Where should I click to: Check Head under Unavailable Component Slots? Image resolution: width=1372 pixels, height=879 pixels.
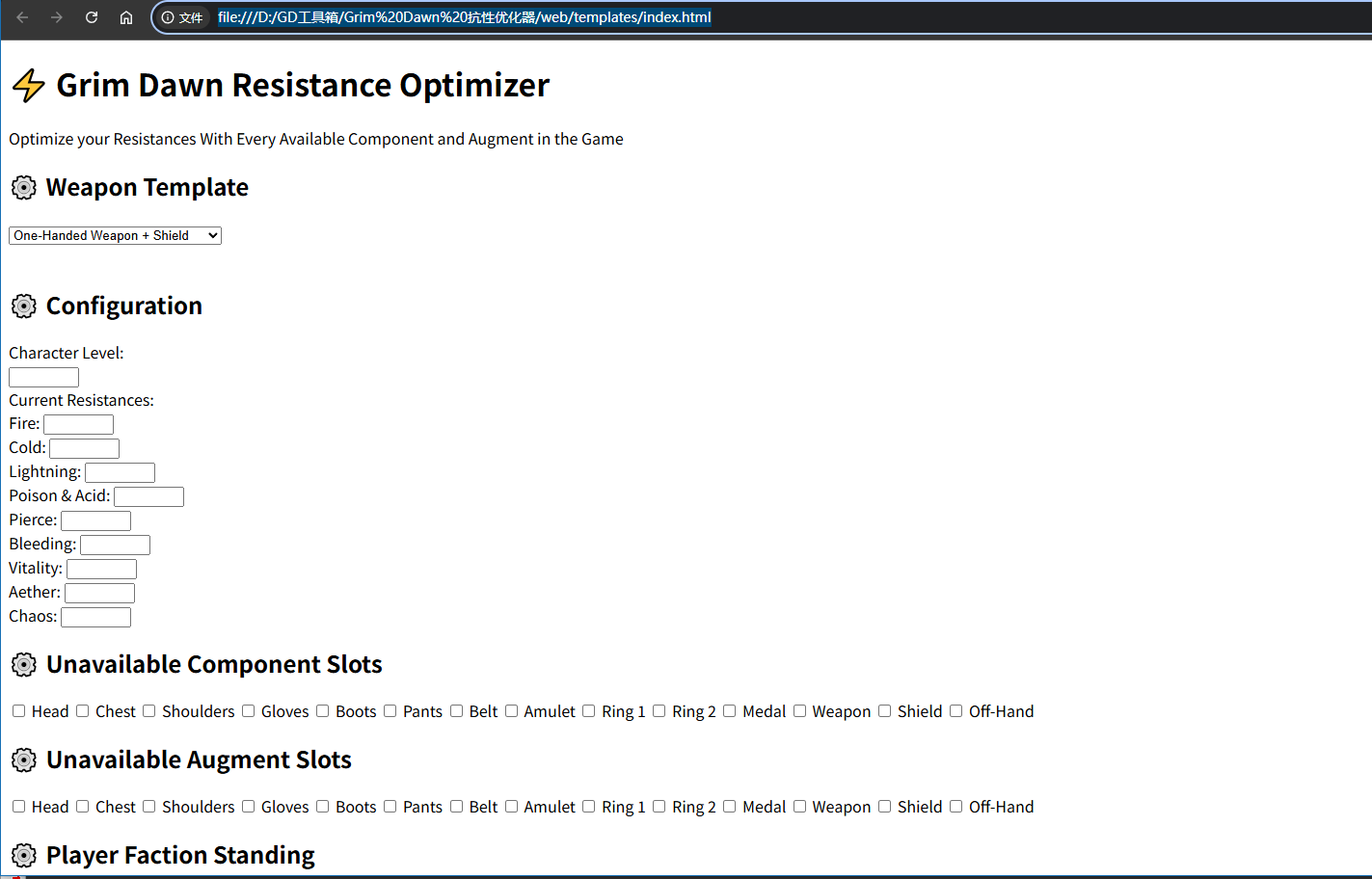click(x=18, y=711)
